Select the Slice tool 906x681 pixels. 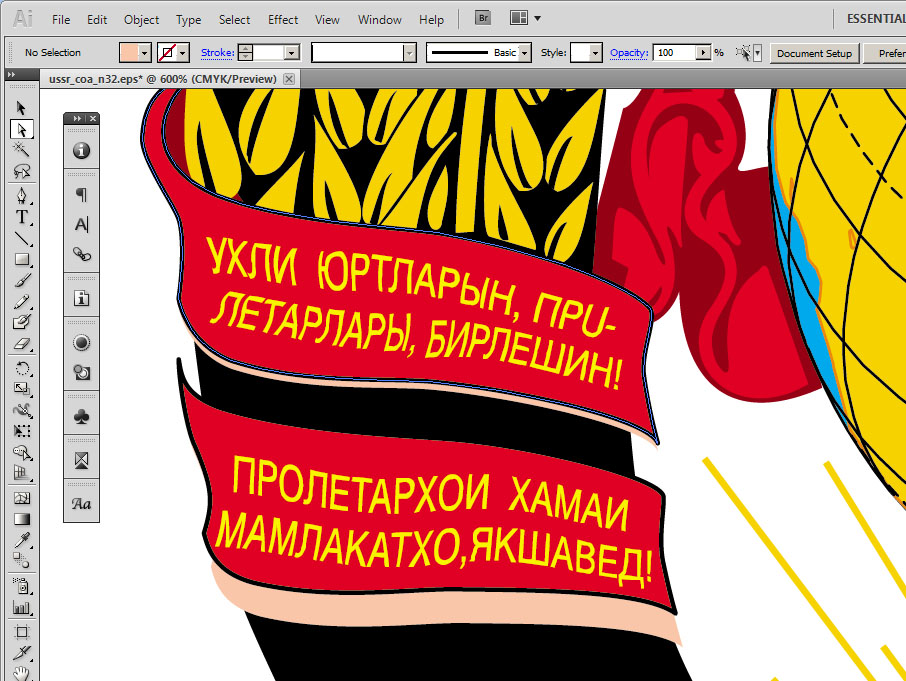21,653
